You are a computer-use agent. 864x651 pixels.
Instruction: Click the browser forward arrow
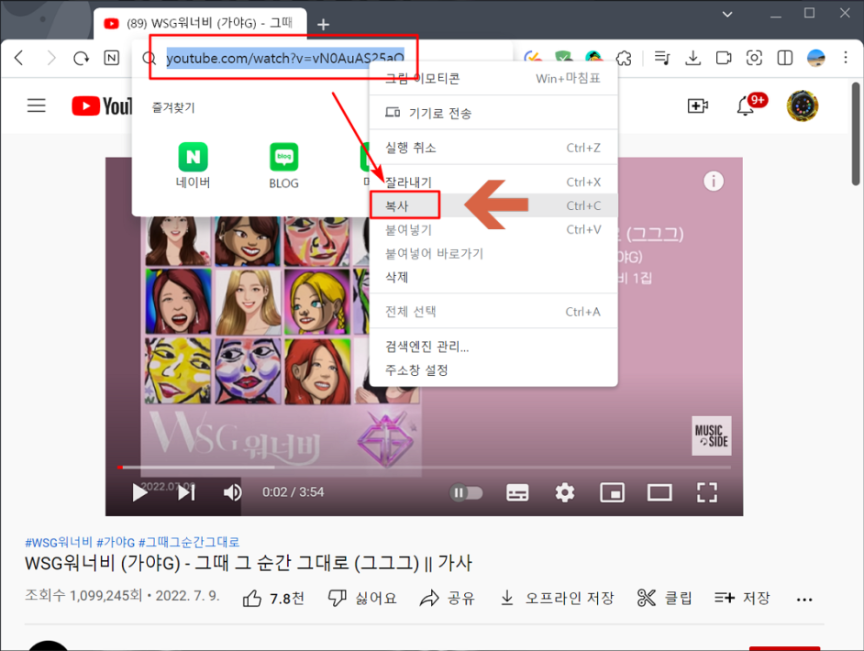pos(51,58)
